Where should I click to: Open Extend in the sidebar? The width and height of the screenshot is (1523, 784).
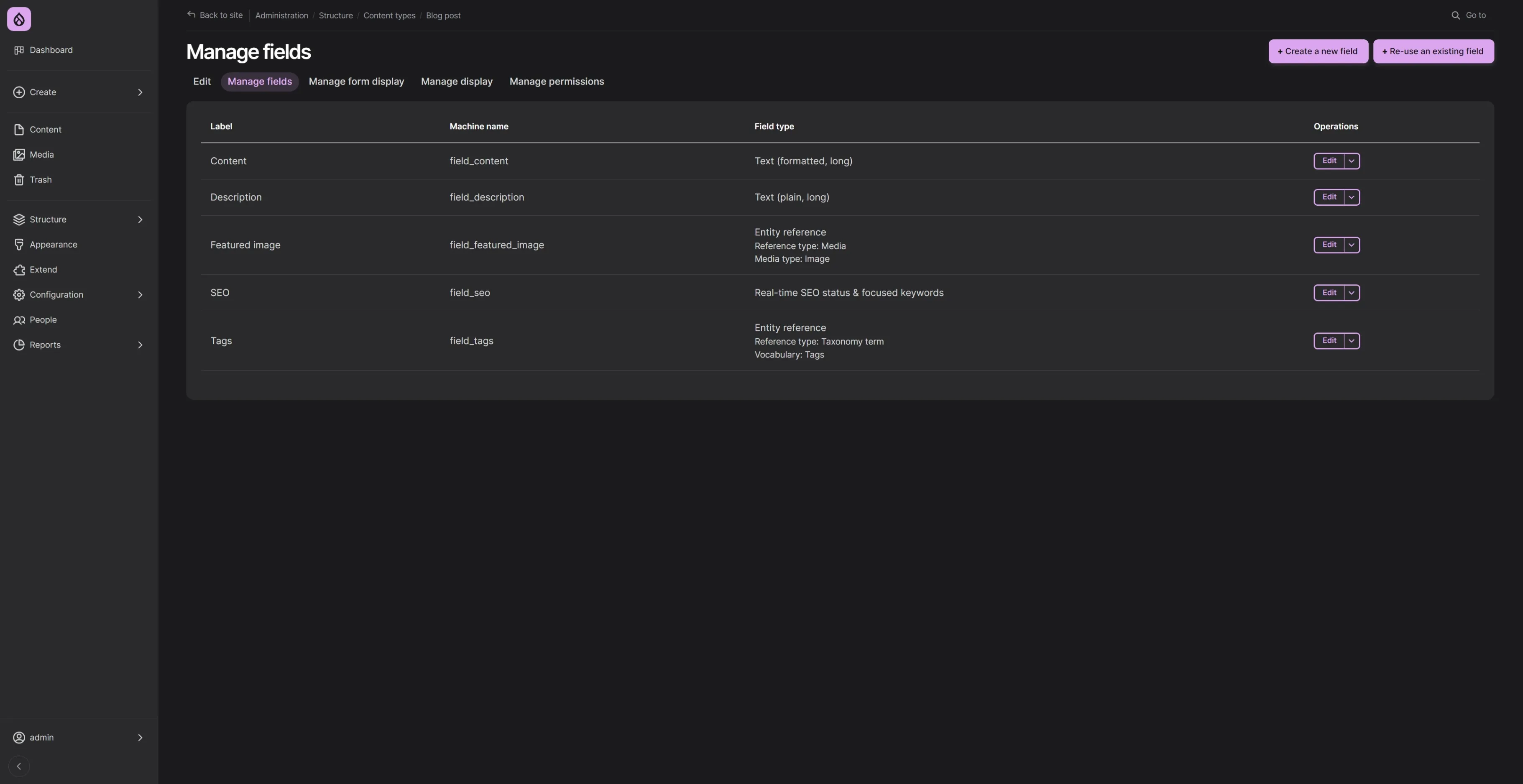point(43,270)
